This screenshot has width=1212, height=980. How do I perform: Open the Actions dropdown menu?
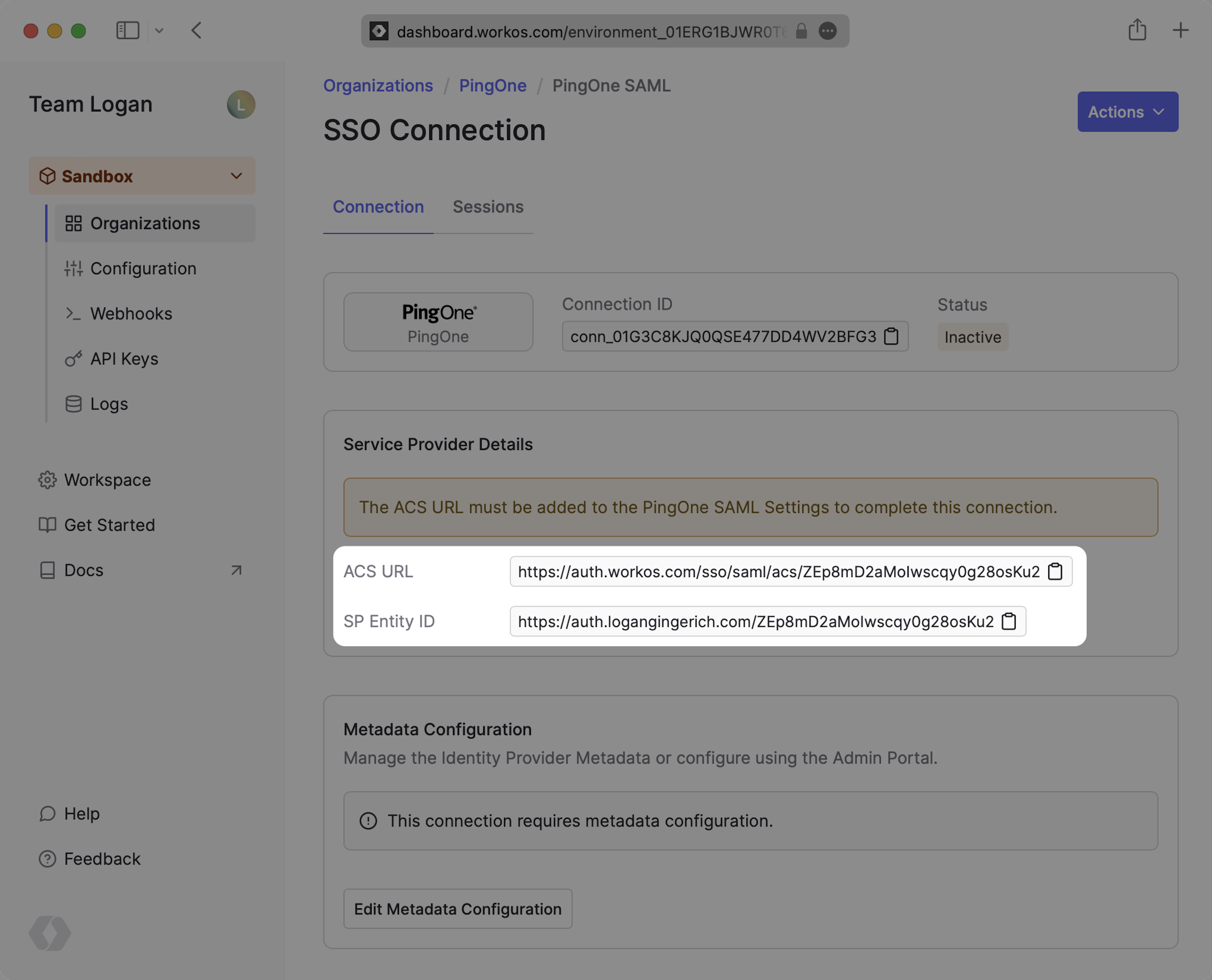tap(1127, 112)
